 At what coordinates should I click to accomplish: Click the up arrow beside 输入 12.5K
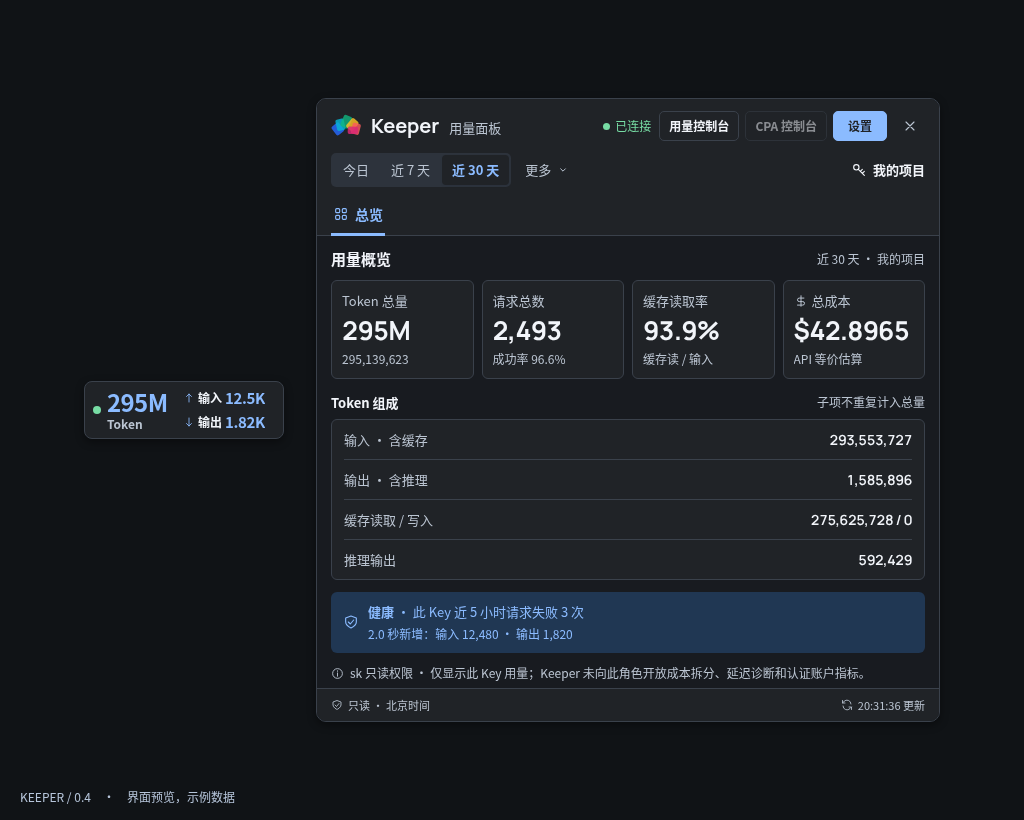189,398
